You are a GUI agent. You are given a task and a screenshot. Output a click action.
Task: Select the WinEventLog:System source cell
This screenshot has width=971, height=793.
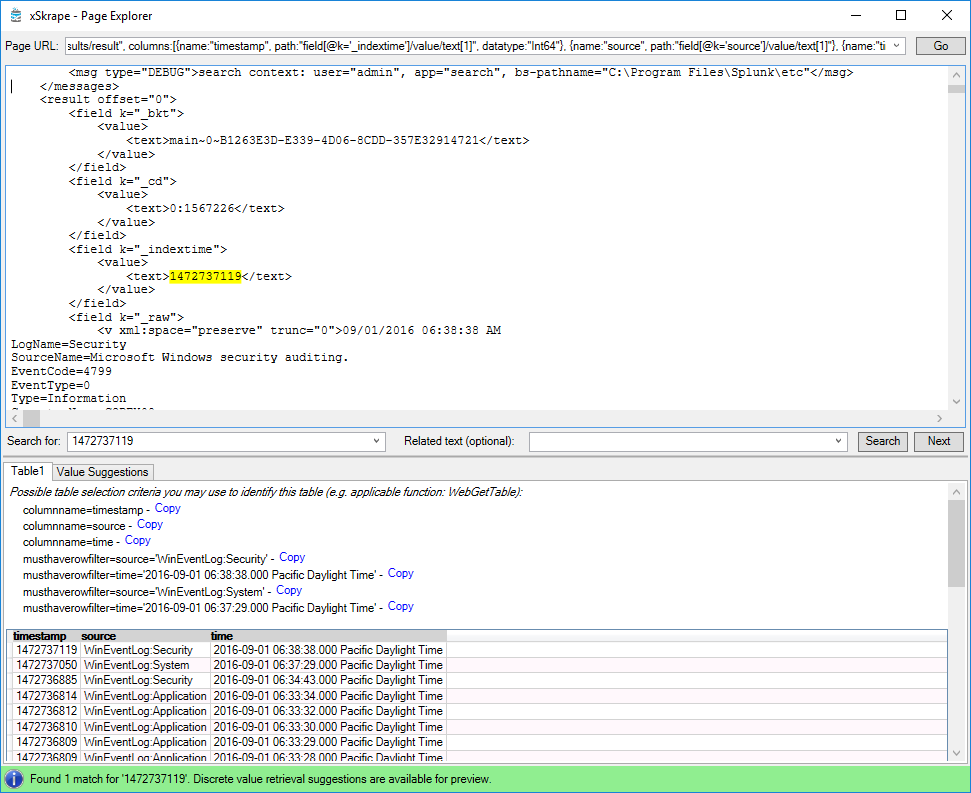[x=145, y=665]
